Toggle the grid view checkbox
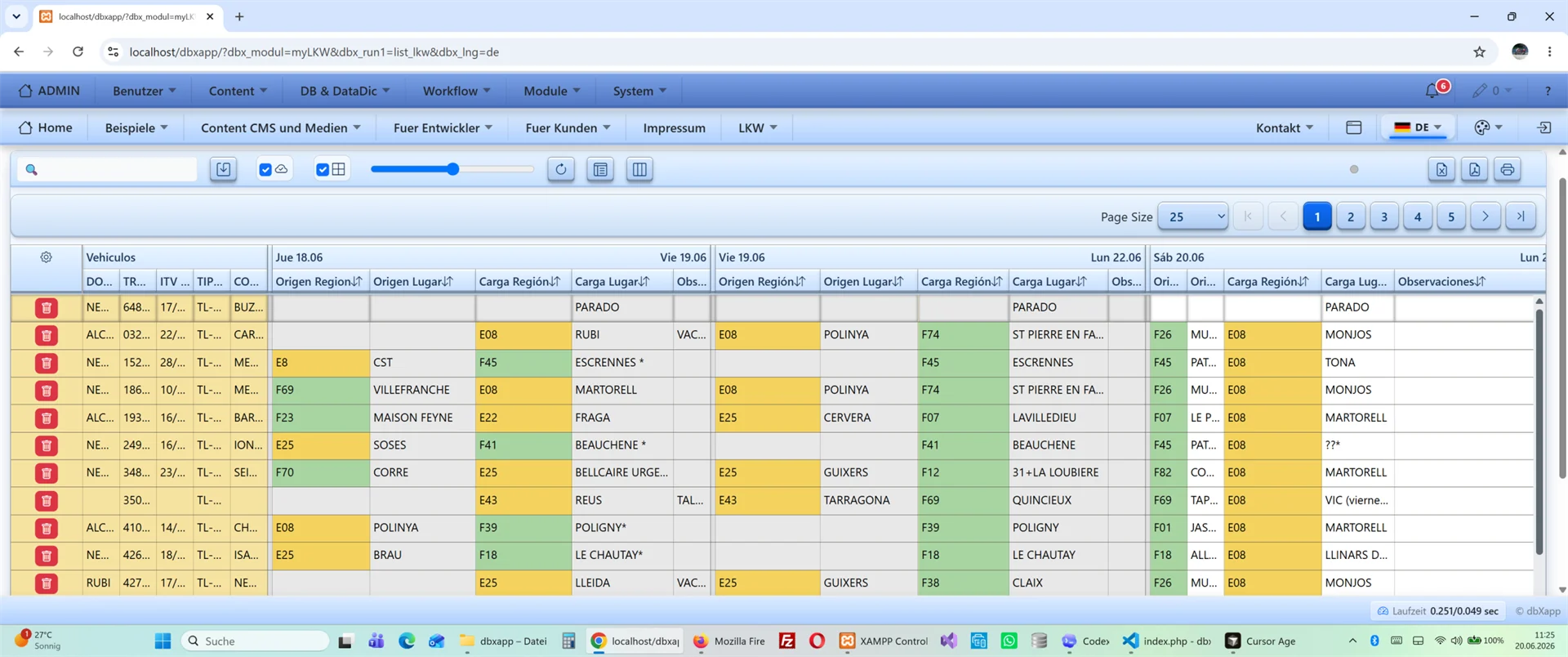Screen dimensions: 1568x657 tap(323, 169)
